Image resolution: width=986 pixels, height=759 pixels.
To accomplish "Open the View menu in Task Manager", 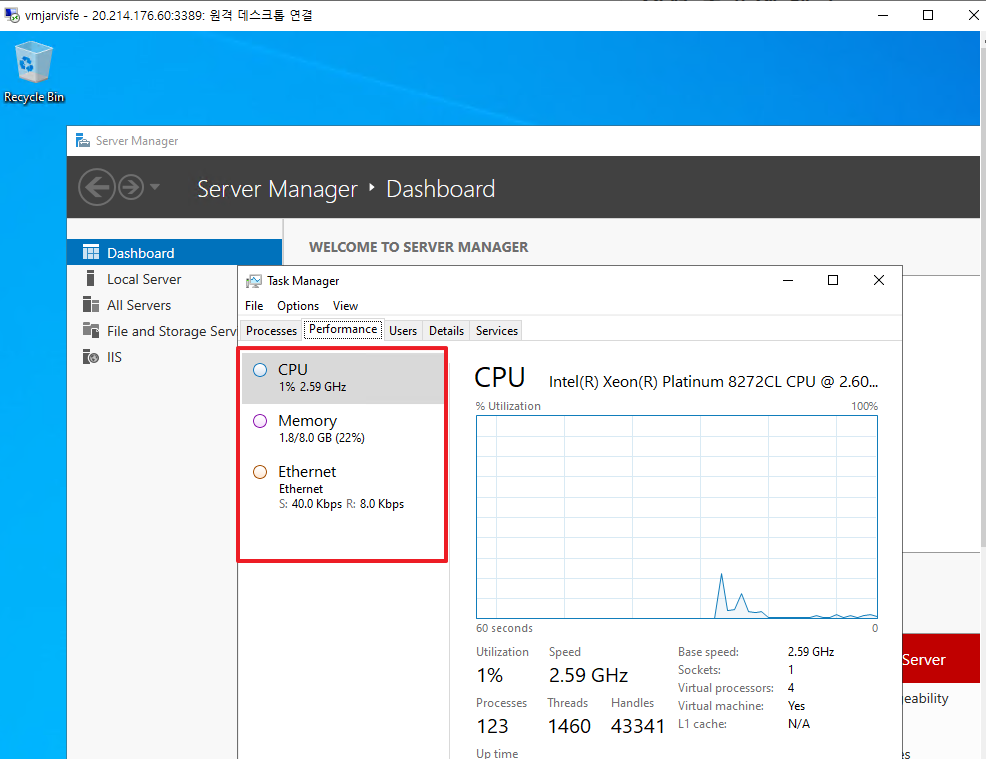I will point(345,306).
